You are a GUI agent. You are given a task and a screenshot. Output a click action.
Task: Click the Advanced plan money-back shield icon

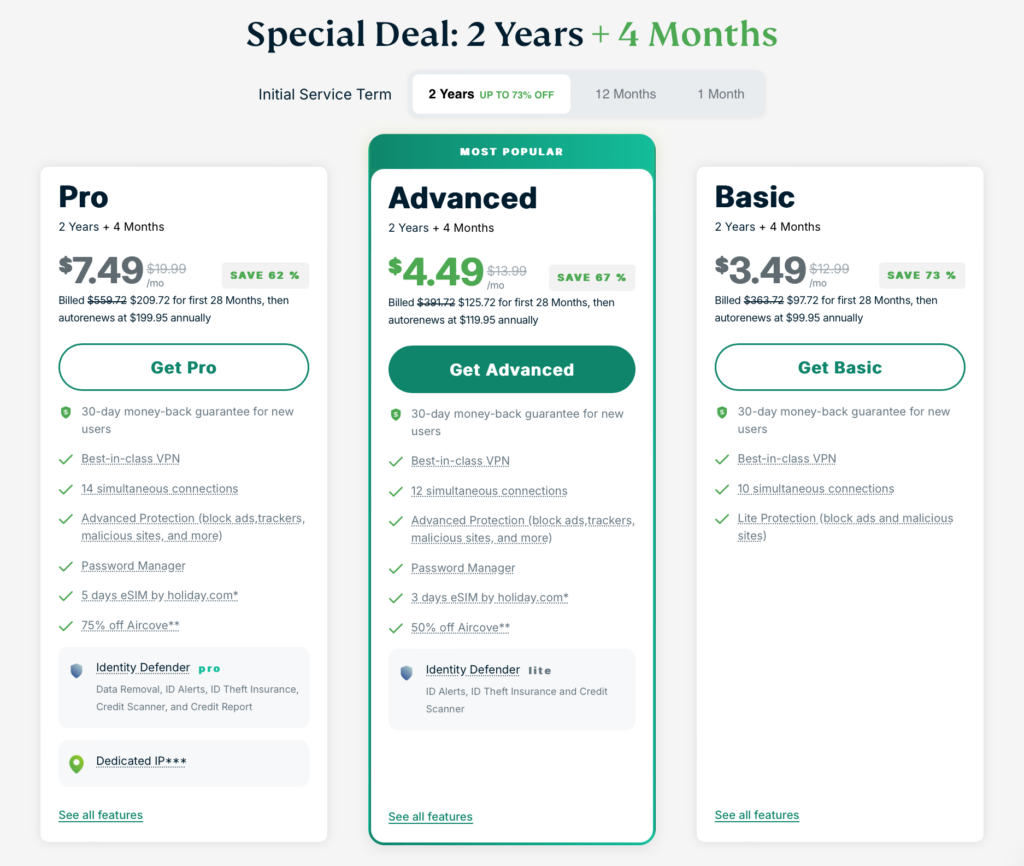point(396,414)
